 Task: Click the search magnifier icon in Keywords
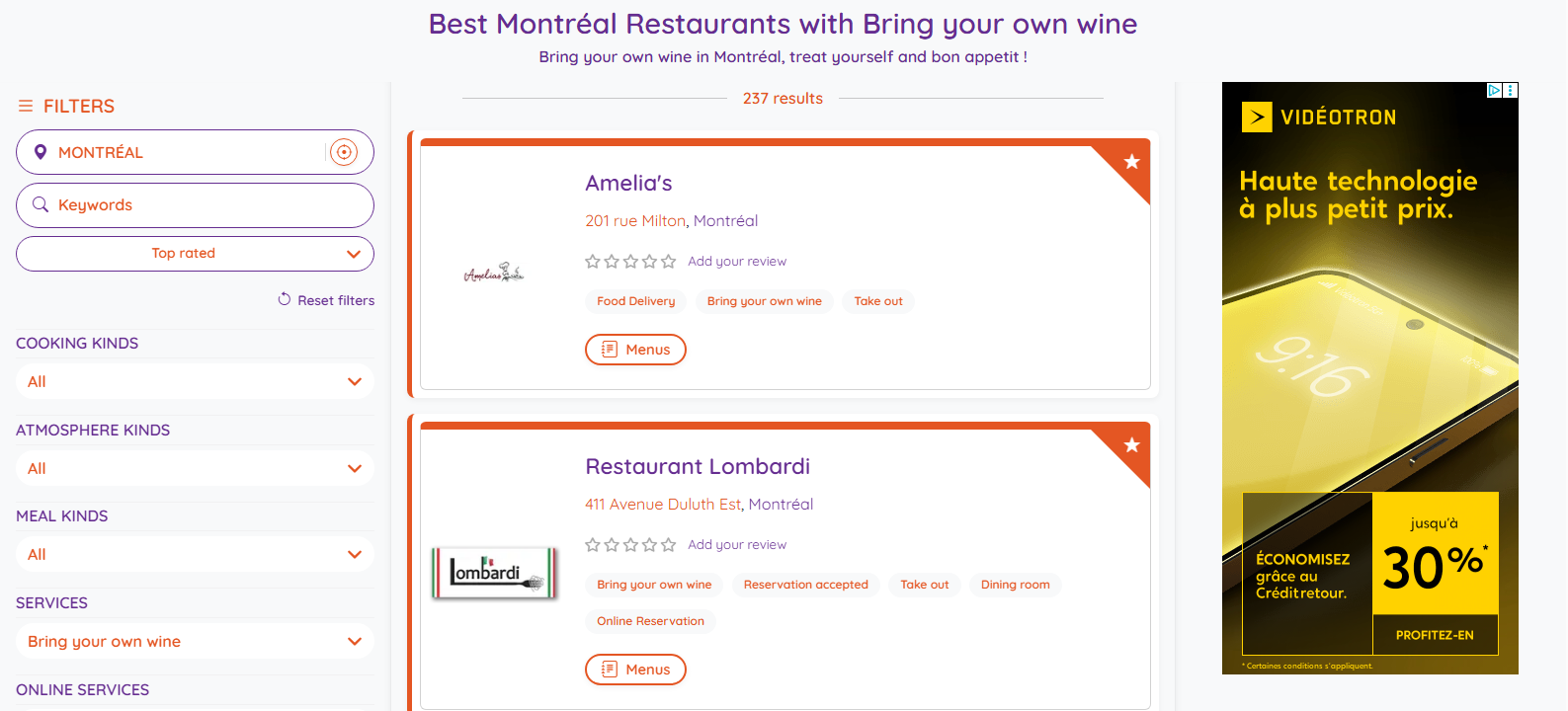click(41, 204)
